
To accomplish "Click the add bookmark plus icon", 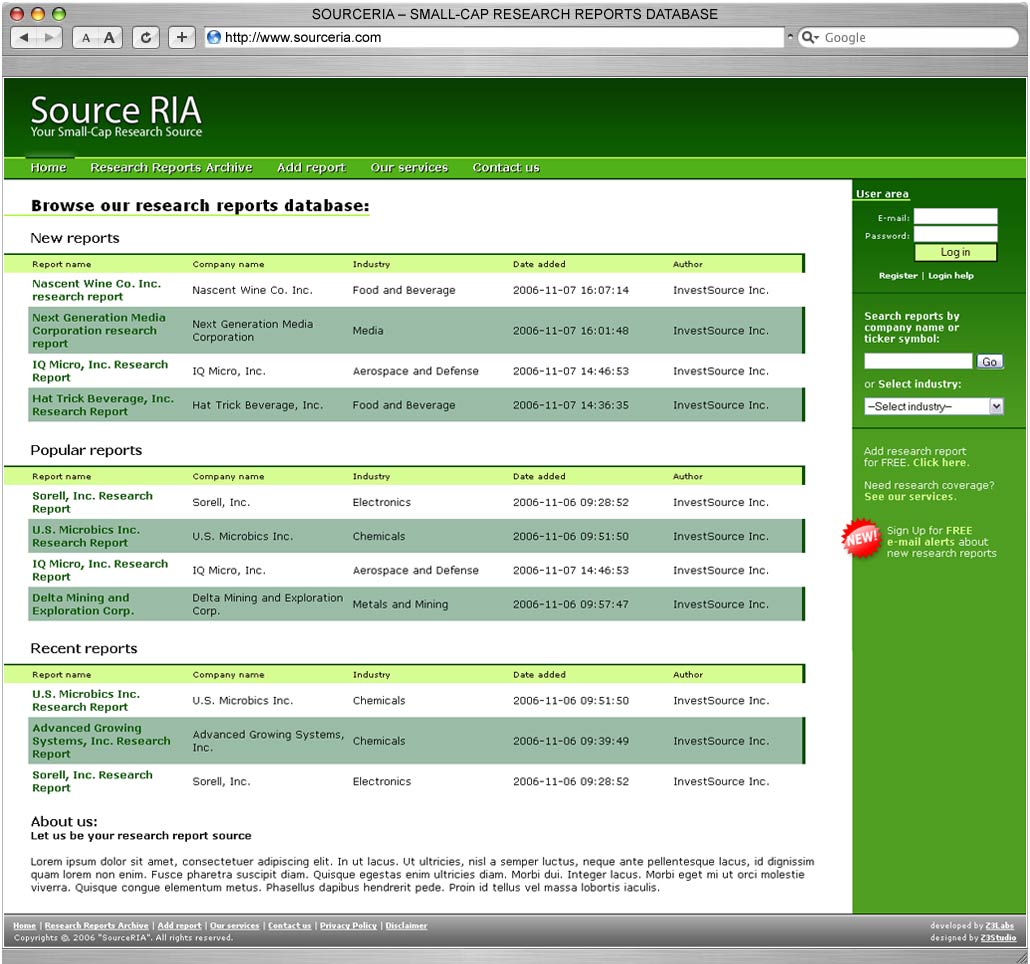I will [x=181, y=37].
